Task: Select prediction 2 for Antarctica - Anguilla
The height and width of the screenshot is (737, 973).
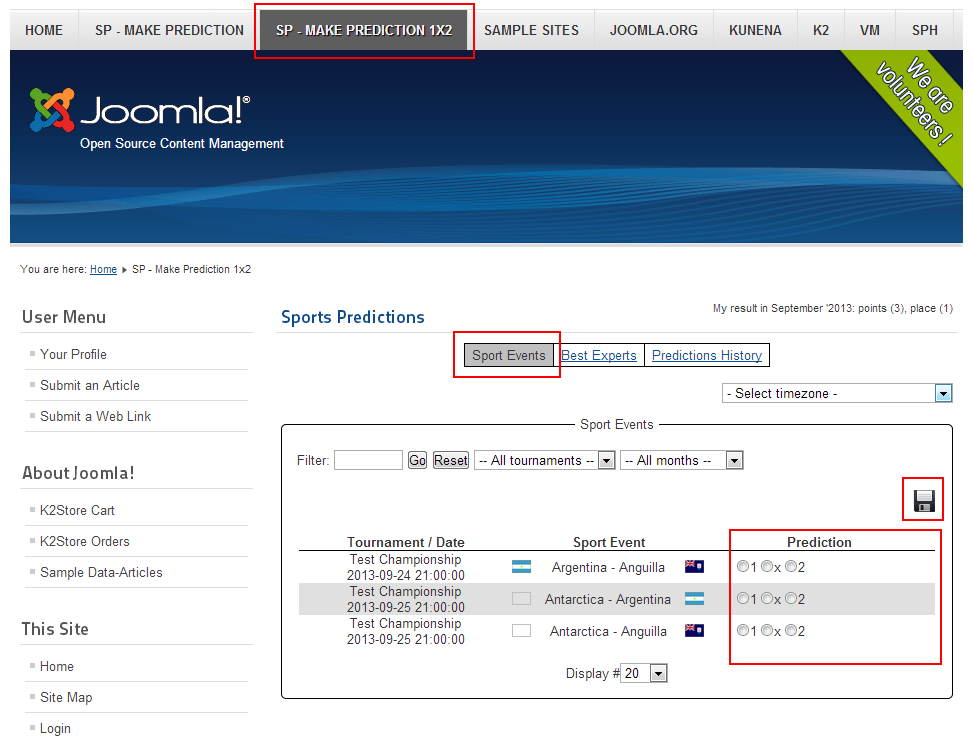Action: (x=791, y=631)
